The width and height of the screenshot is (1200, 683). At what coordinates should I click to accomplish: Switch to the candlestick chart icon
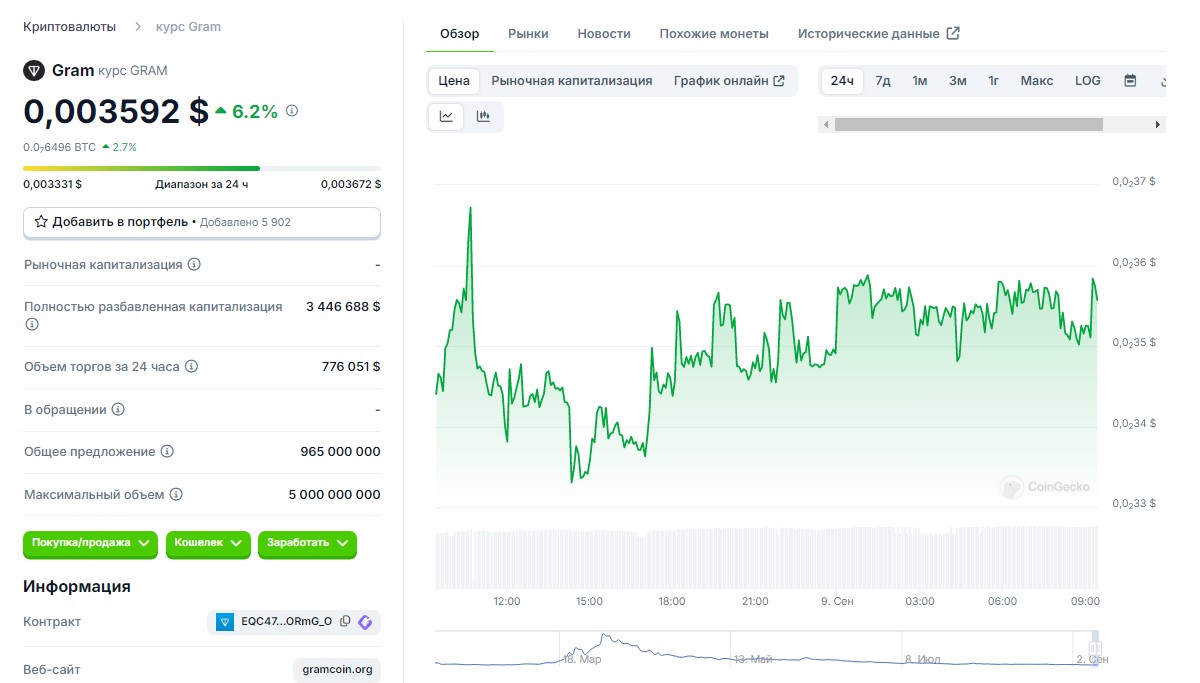pyautogui.click(x=484, y=116)
